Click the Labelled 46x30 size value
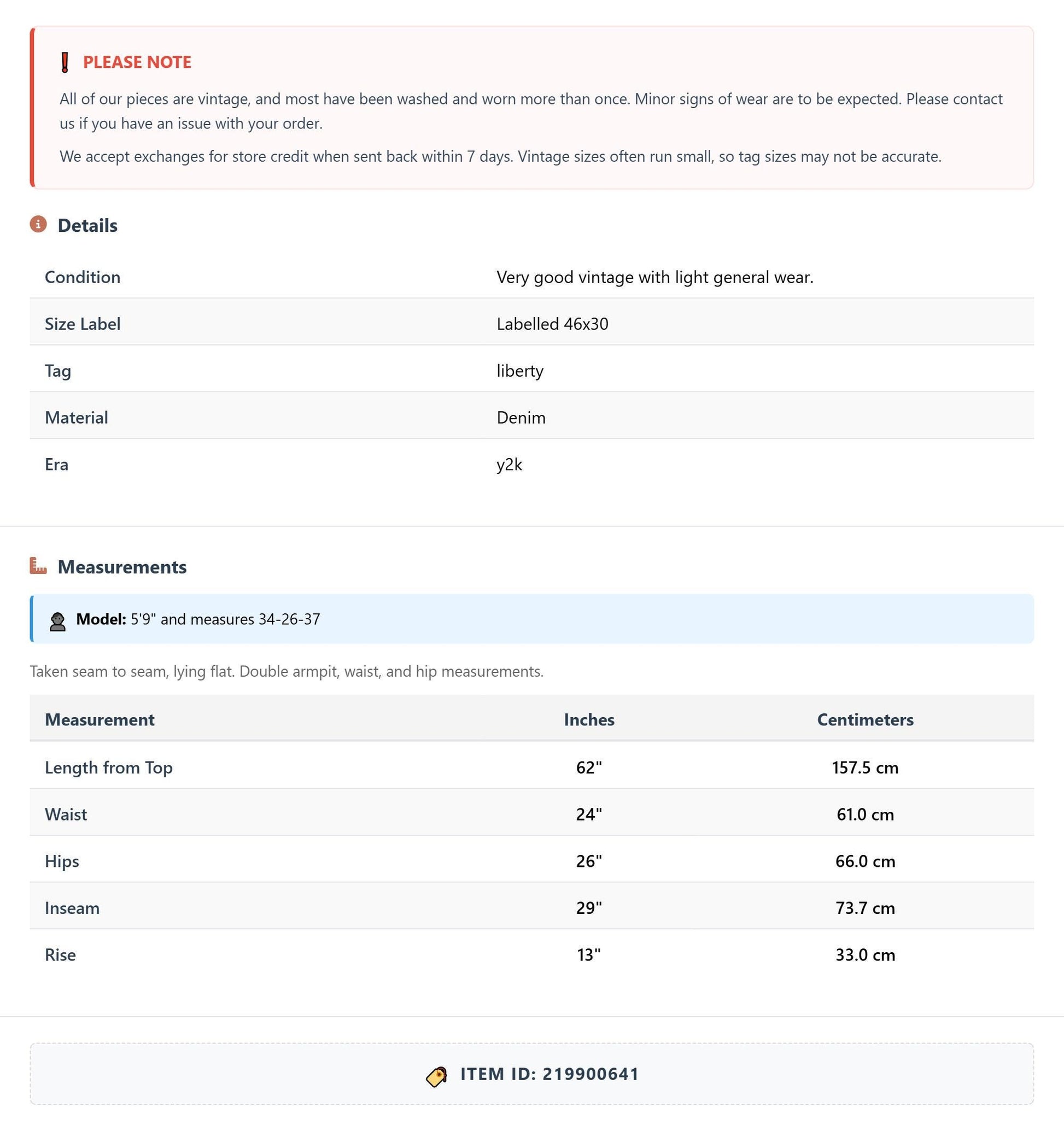The width and height of the screenshot is (1064, 1131). click(552, 324)
